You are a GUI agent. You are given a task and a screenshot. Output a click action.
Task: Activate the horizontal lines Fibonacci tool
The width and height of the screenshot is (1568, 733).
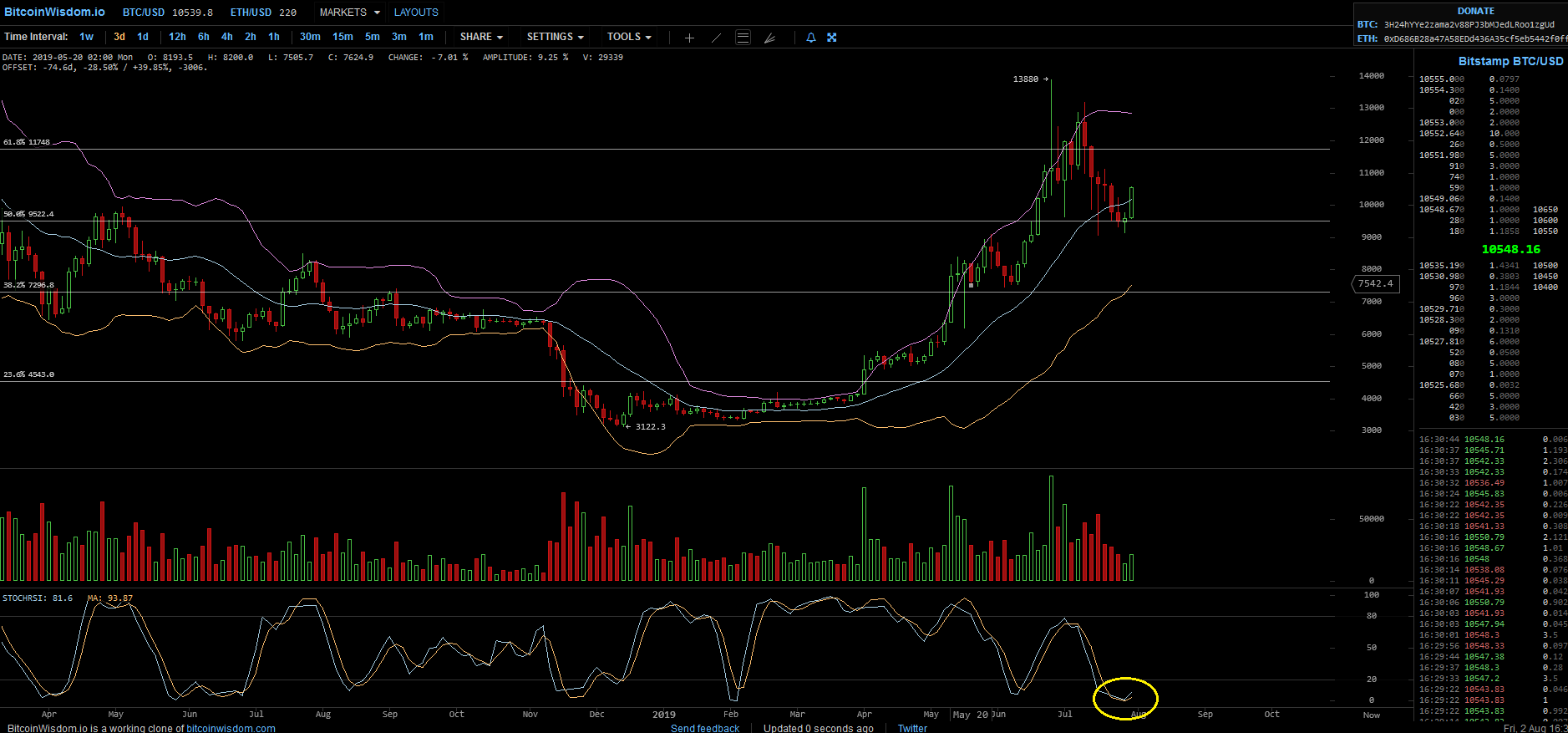pyautogui.click(x=743, y=38)
